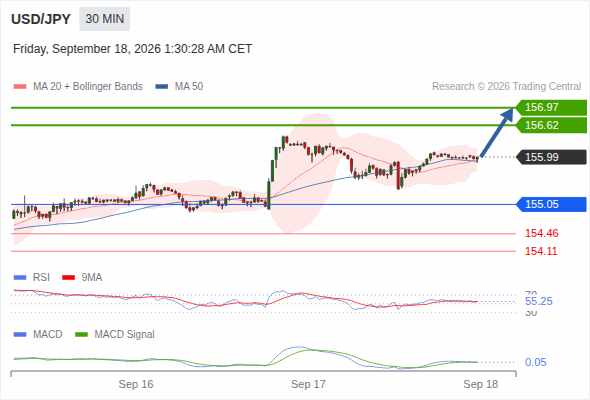The width and height of the screenshot is (590, 400).
Task: Click the MA 50 legend color swatch
Action: point(162,87)
